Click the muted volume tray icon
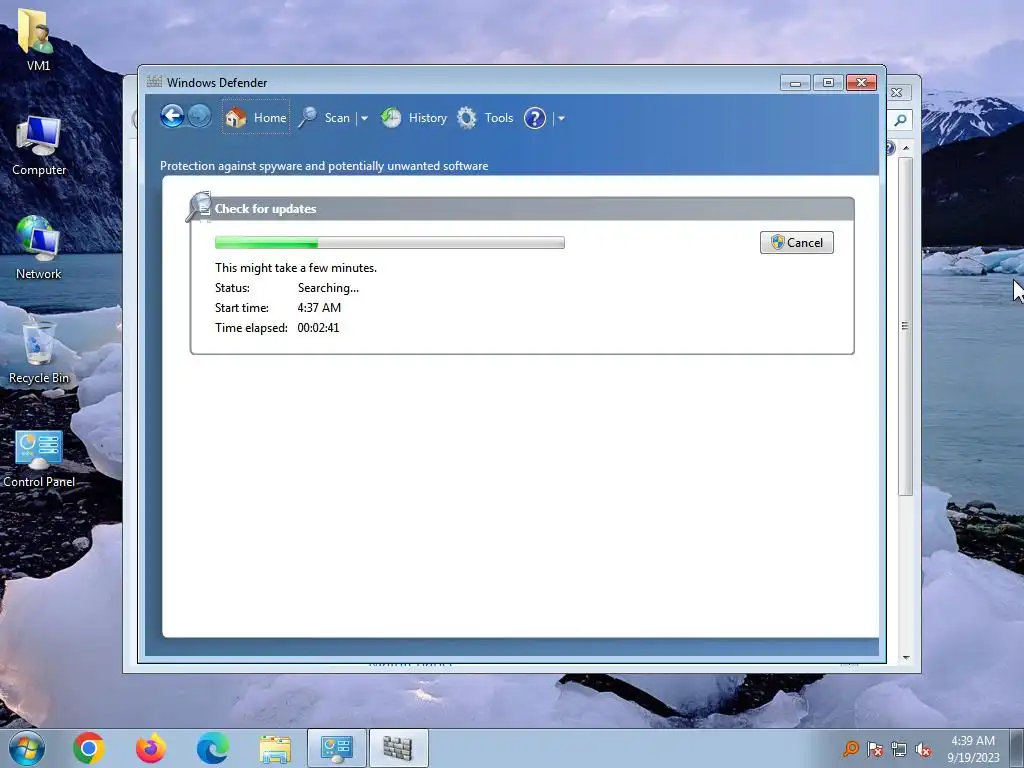This screenshot has height=768, width=1024. coord(923,749)
